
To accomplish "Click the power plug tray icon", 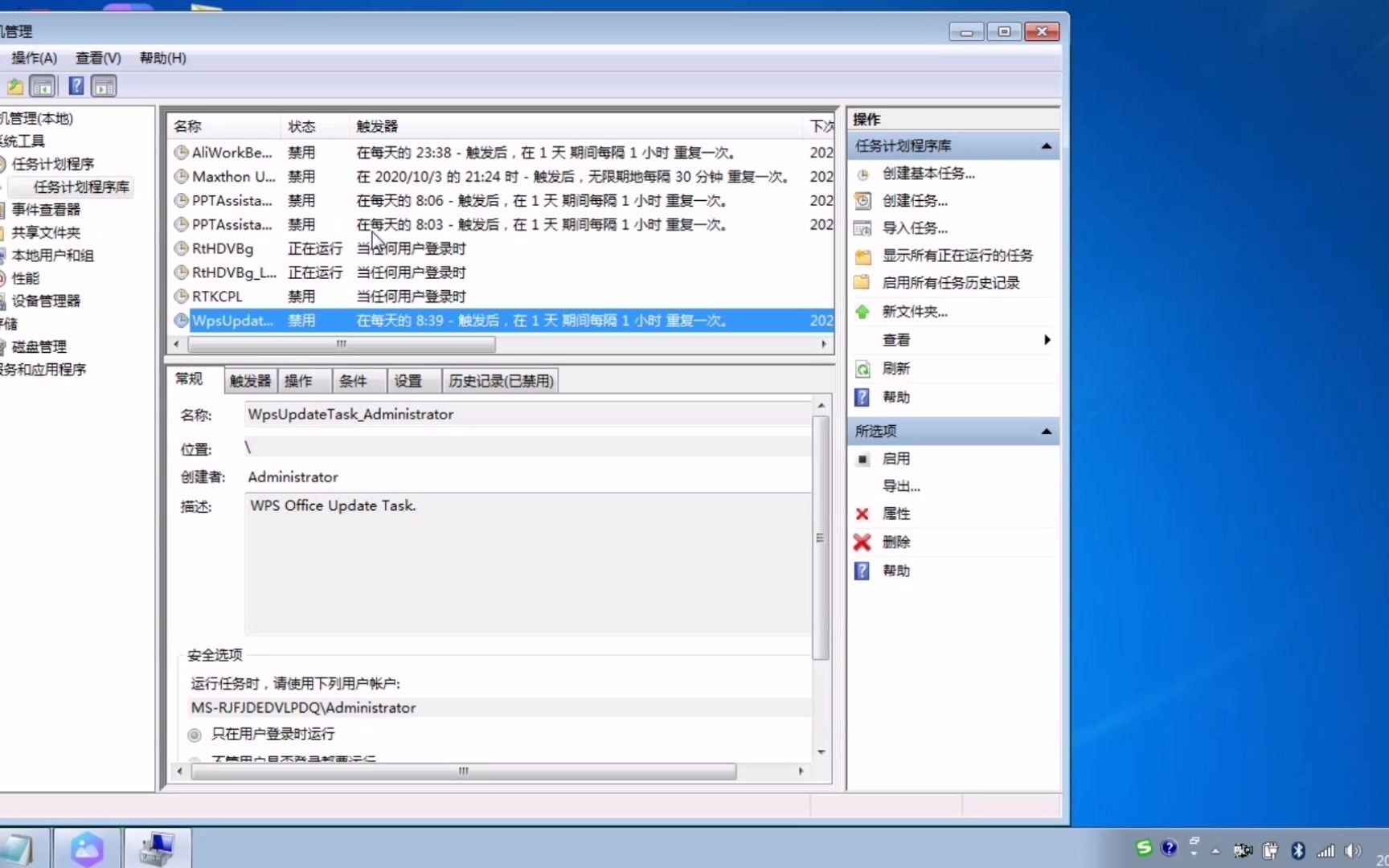I will point(1270,850).
